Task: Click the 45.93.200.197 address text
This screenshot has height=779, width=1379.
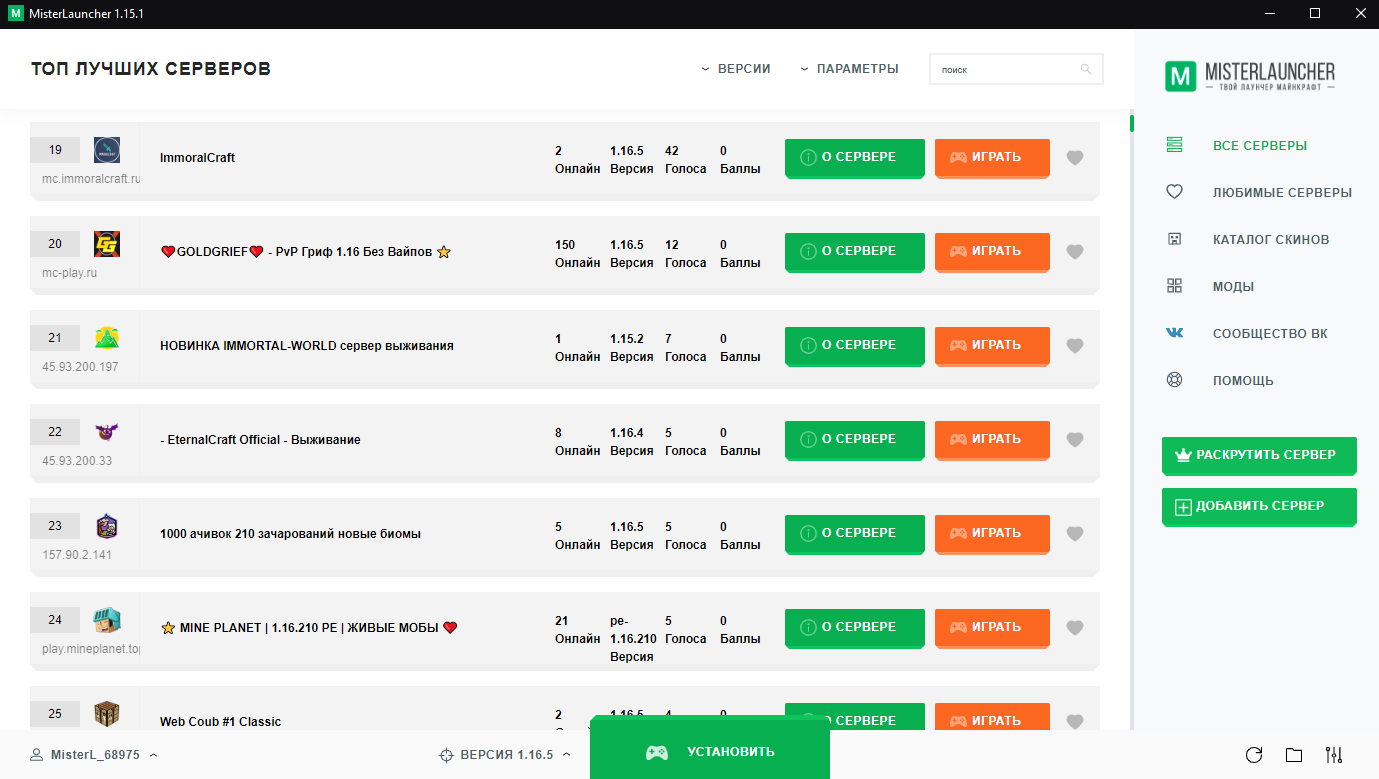Action: coord(80,367)
